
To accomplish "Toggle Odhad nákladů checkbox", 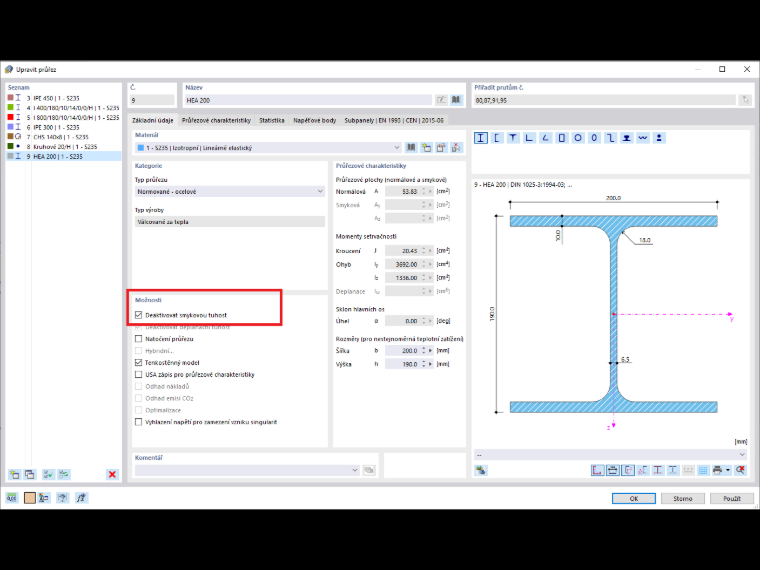I will pos(139,386).
